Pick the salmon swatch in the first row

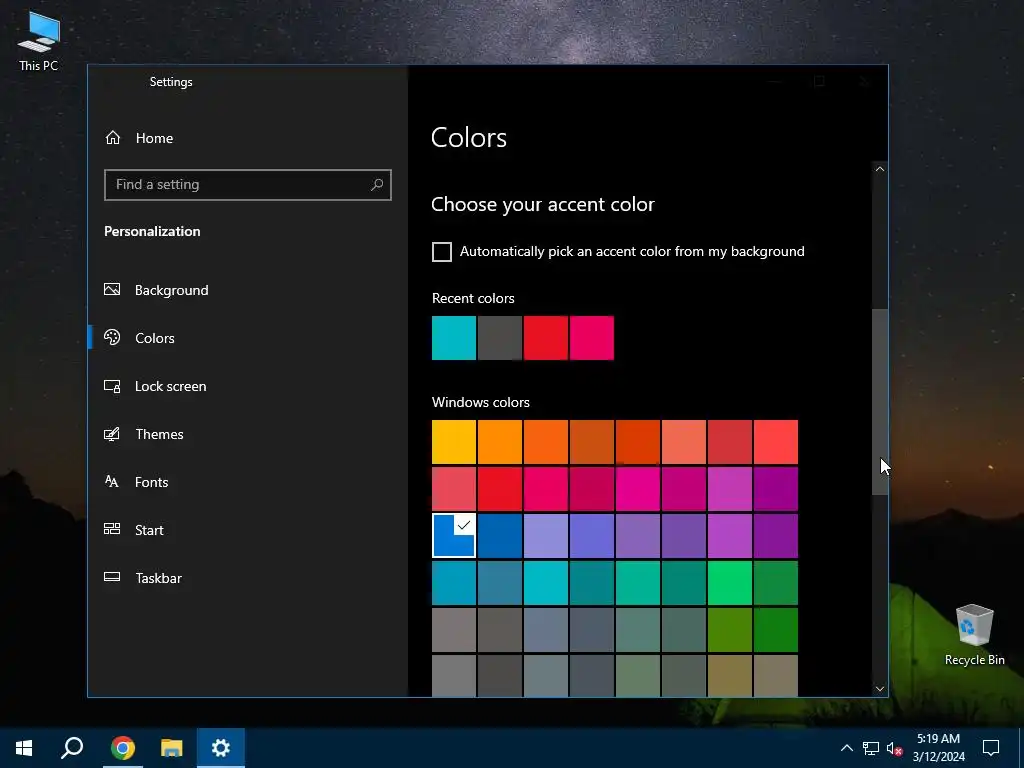click(x=684, y=442)
